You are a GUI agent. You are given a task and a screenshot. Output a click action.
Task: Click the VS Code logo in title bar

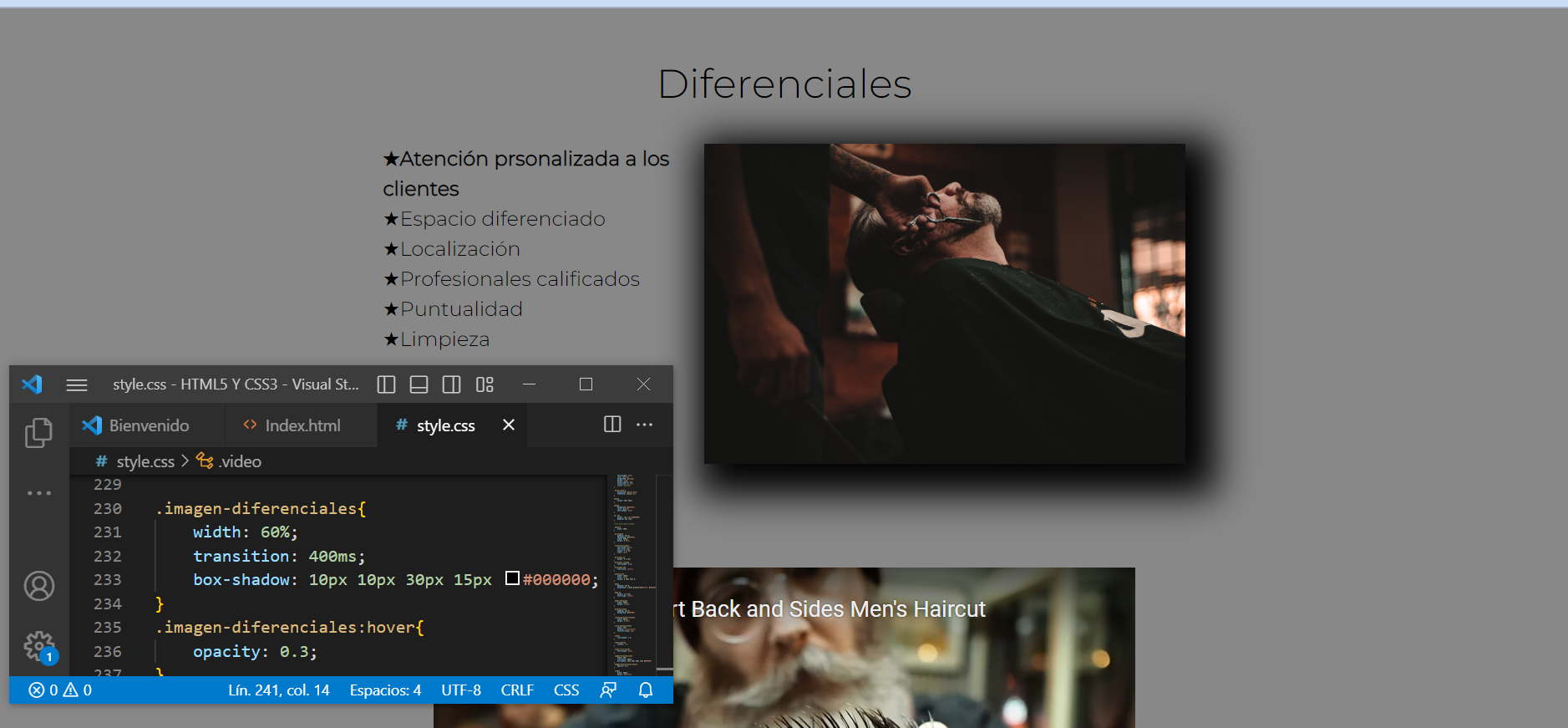(x=32, y=384)
